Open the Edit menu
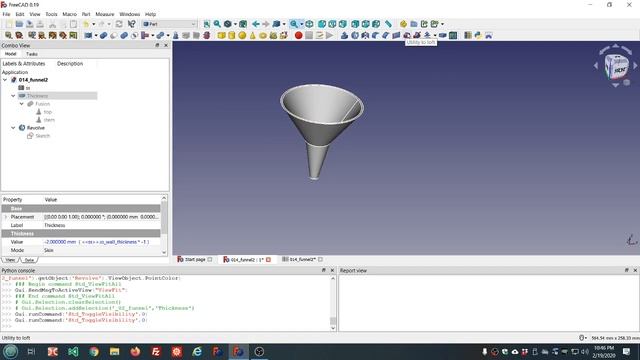 [x=20, y=14]
